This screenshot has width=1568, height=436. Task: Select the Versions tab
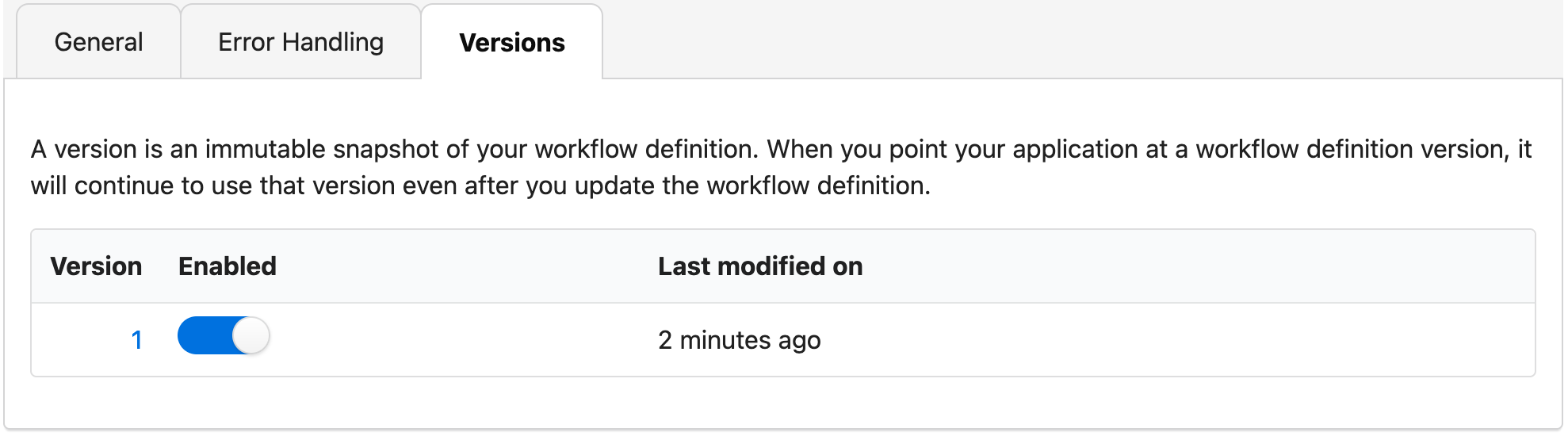[512, 42]
